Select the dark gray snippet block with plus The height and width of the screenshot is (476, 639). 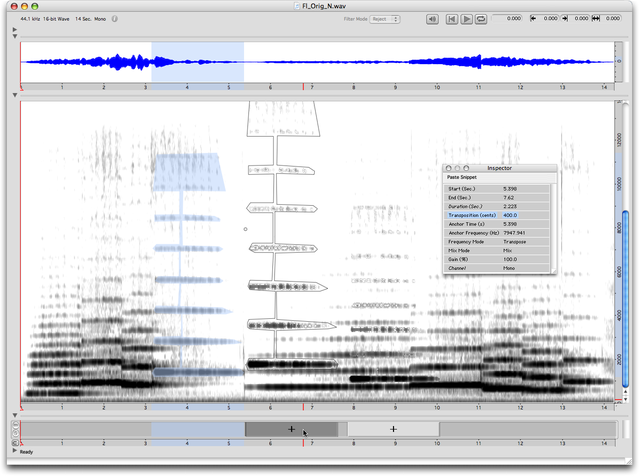(x=291, y=429)
